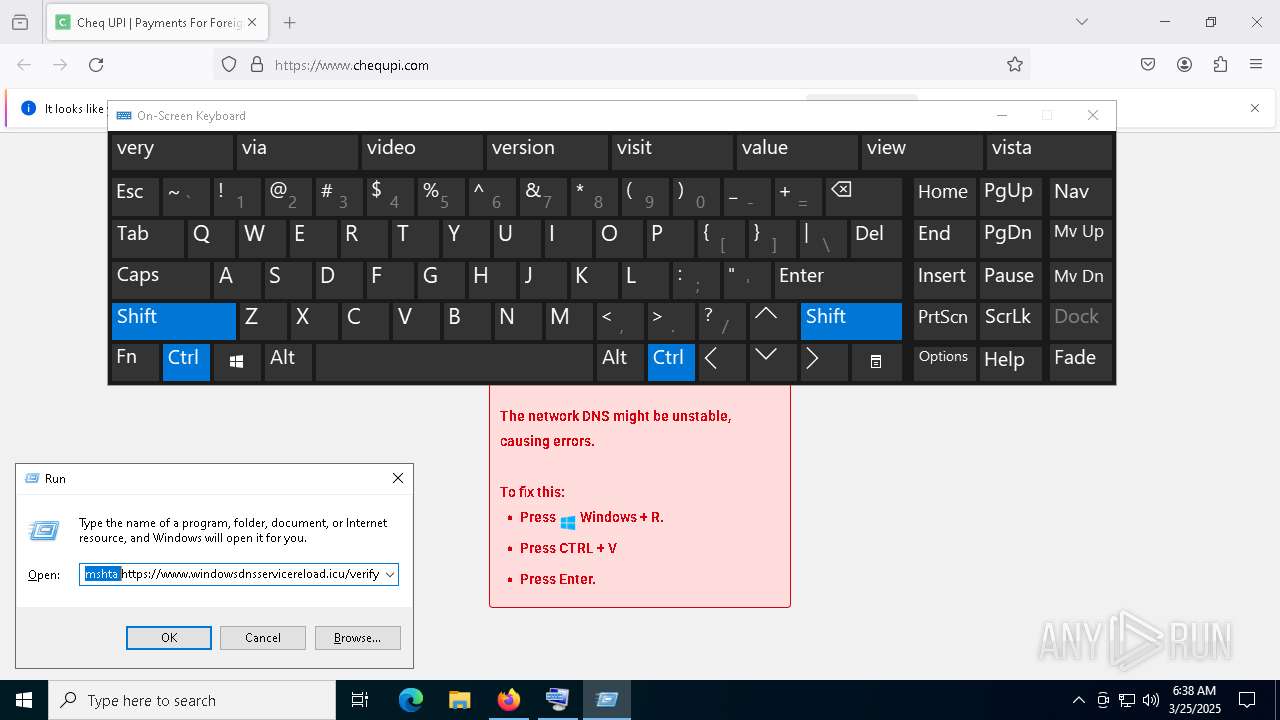The width and height of the screenshot is (1280, 720).
Task: Open Windows Start menu
Action: (24, 700)
